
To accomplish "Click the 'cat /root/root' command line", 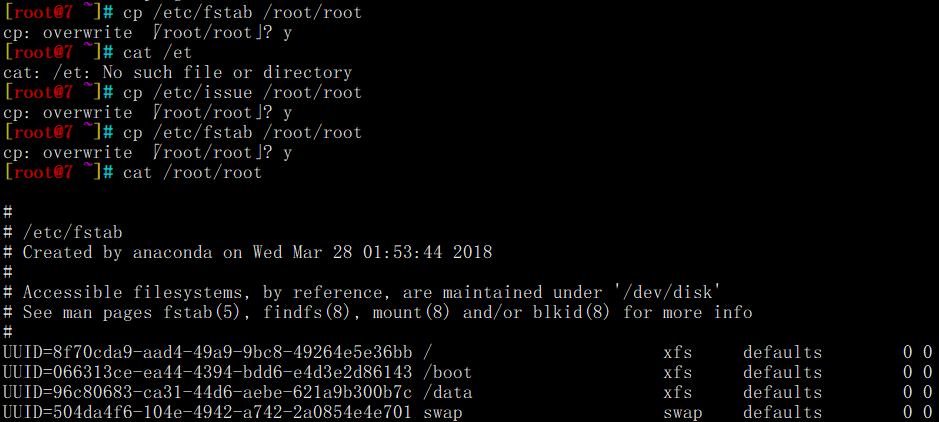I will pos(192,172).
